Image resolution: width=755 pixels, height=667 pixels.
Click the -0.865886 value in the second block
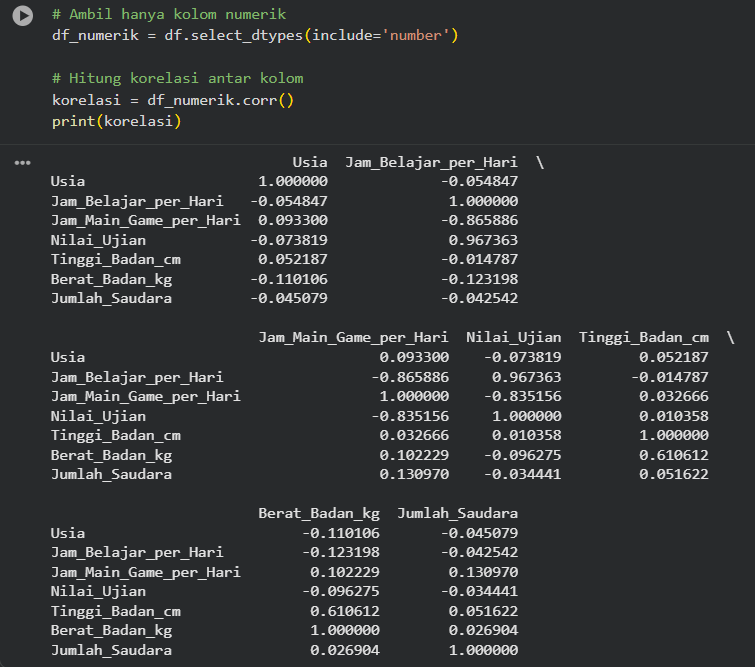pos(410,377)
